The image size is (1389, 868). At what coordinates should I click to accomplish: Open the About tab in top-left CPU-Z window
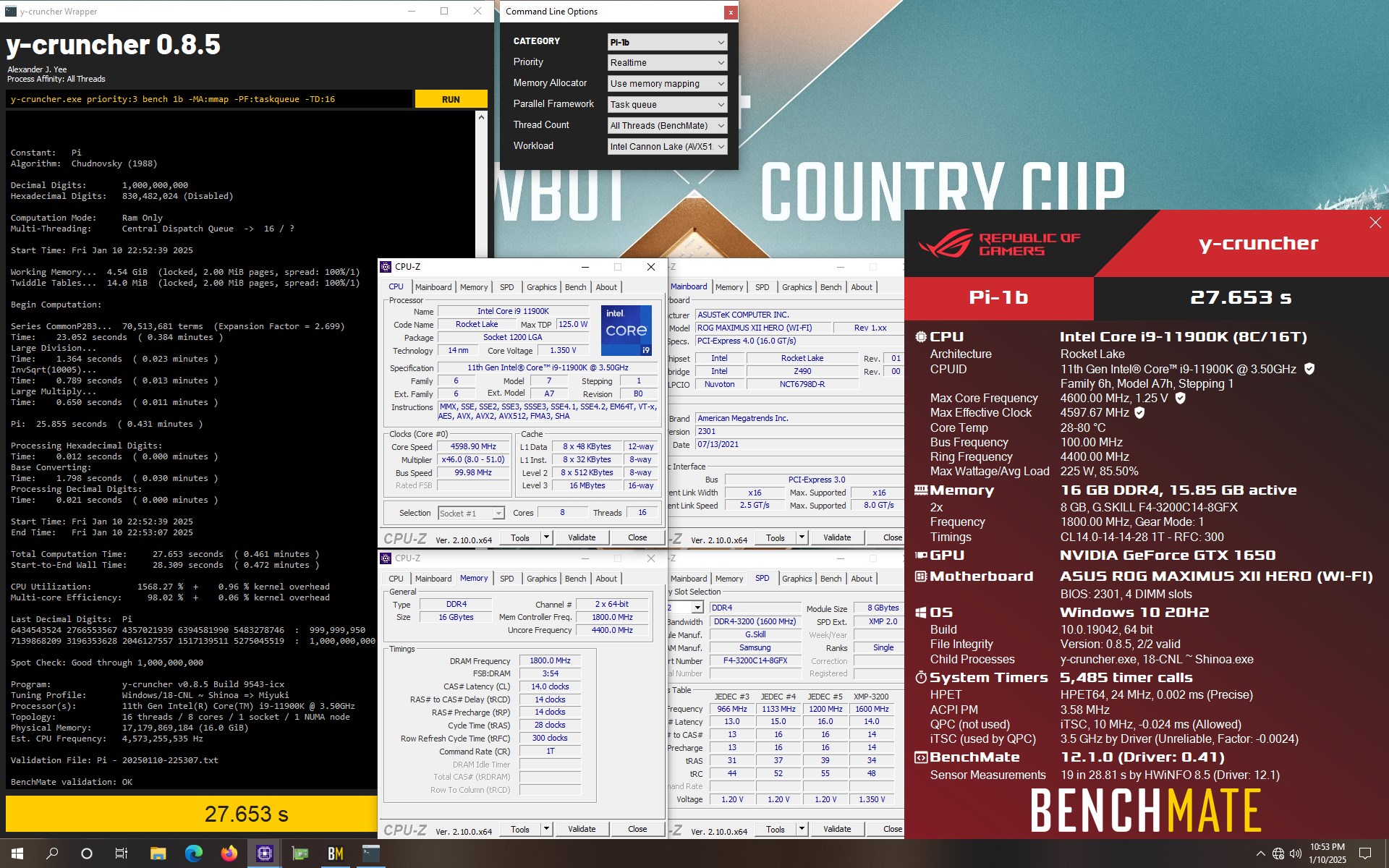(x=606, y=287)
